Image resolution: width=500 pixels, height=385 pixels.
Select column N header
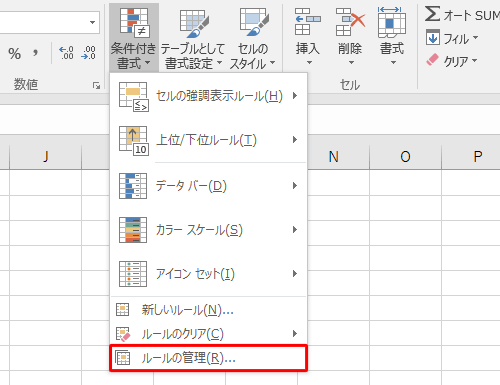(x=334, y=157)
